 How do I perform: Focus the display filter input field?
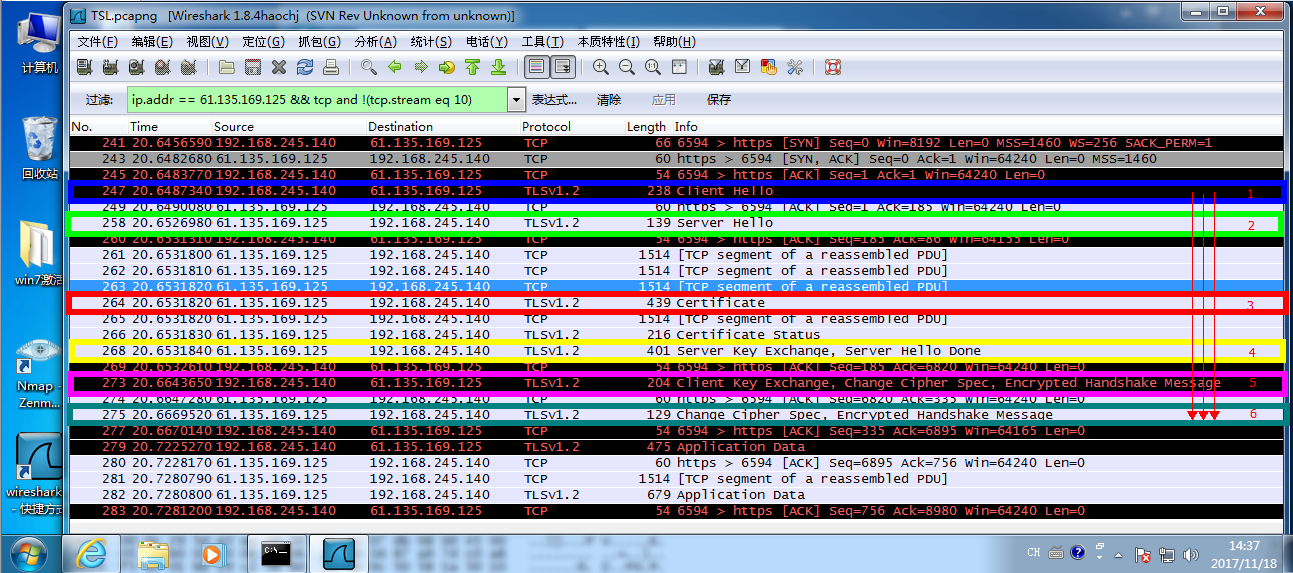318,100
